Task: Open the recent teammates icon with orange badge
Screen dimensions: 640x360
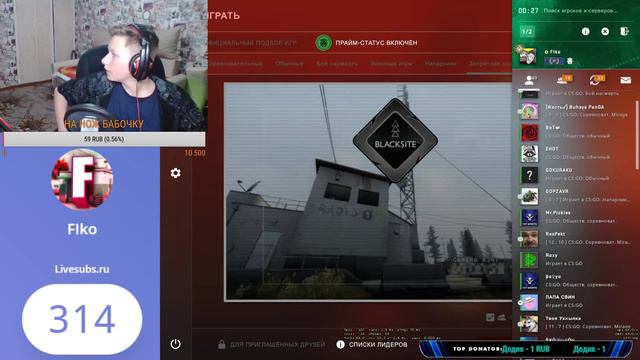Action: [x=564, y=80]
